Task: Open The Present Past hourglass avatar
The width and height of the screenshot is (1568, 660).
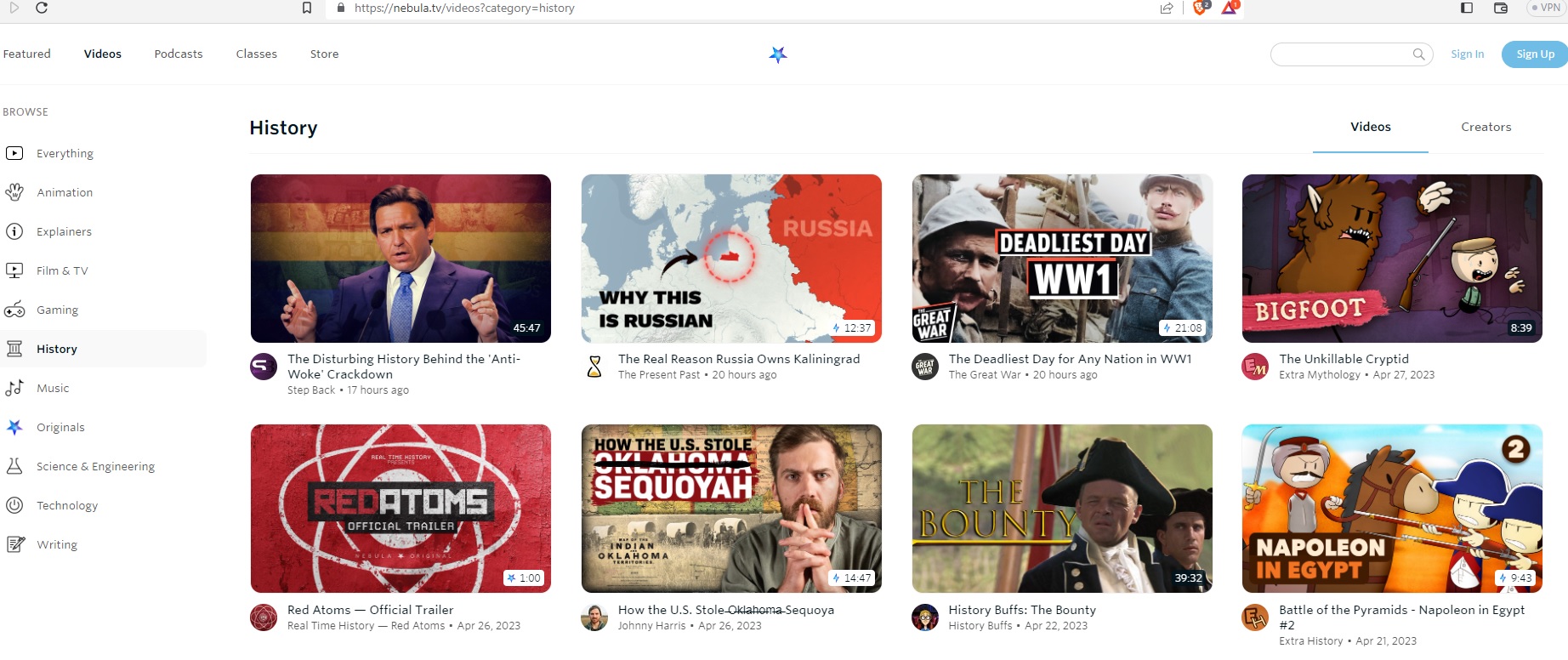Action: [x=594, y=367]
